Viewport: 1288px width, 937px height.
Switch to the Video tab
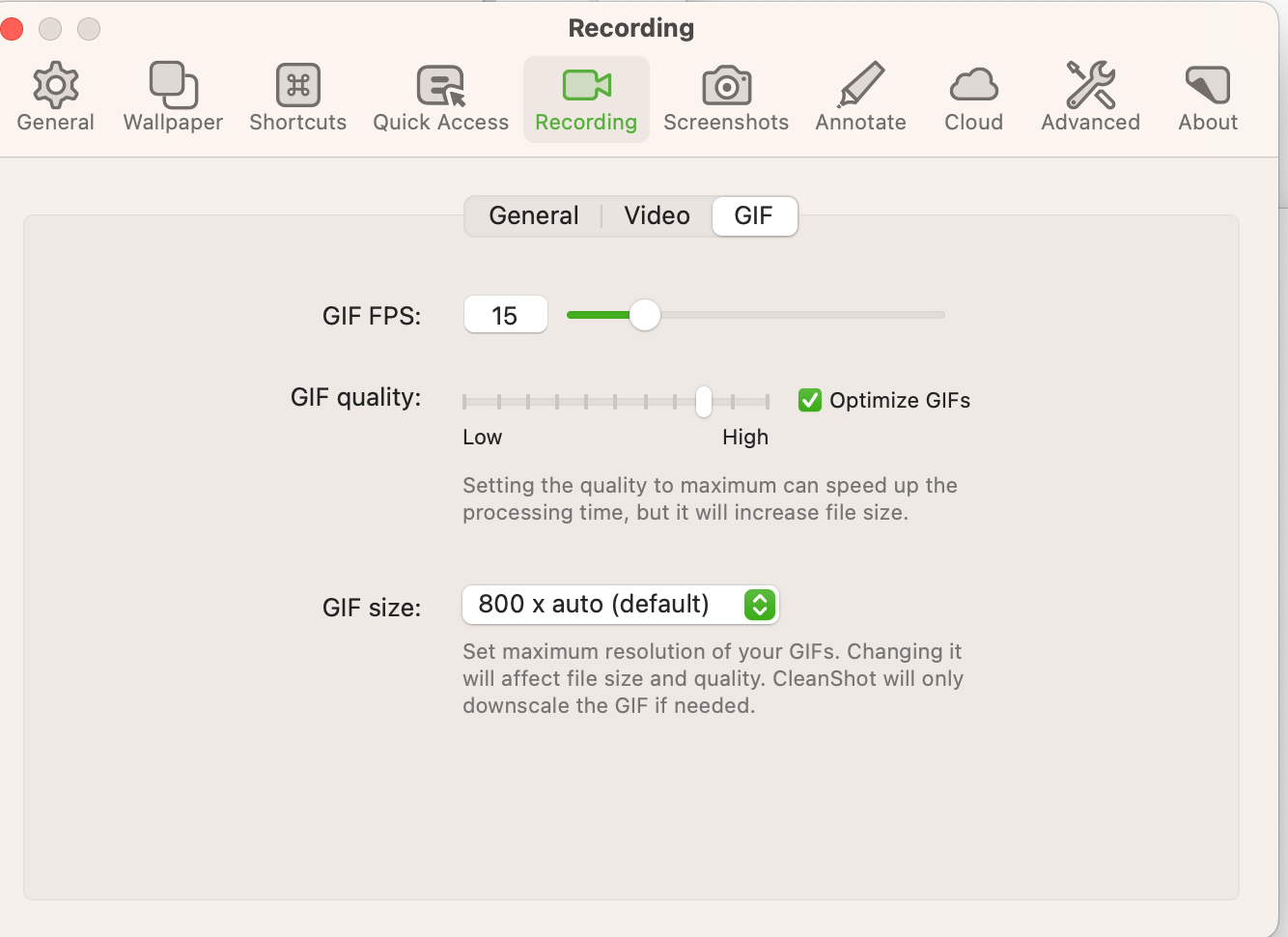point(657,215)
